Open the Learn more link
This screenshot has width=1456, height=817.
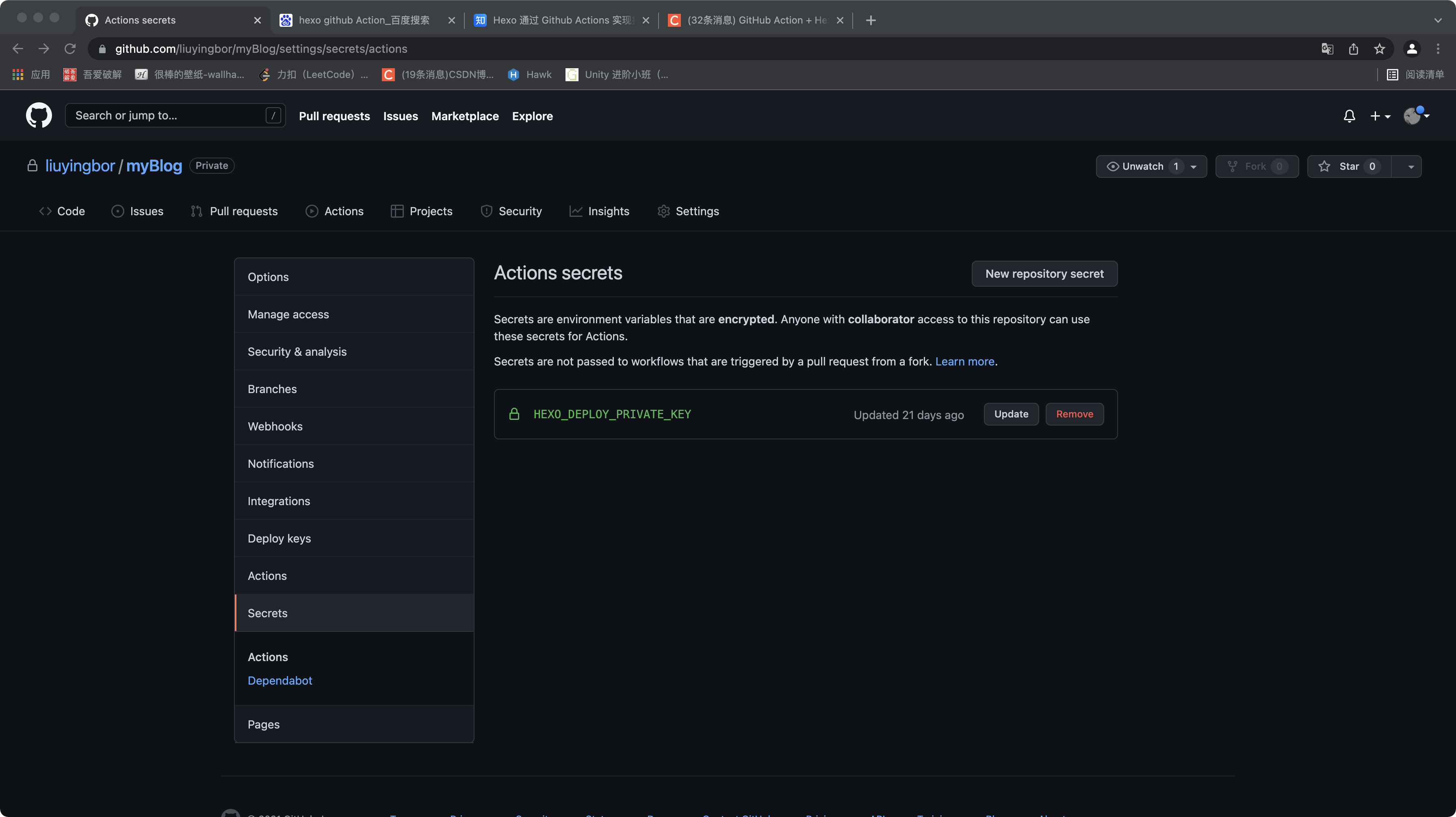964,362
